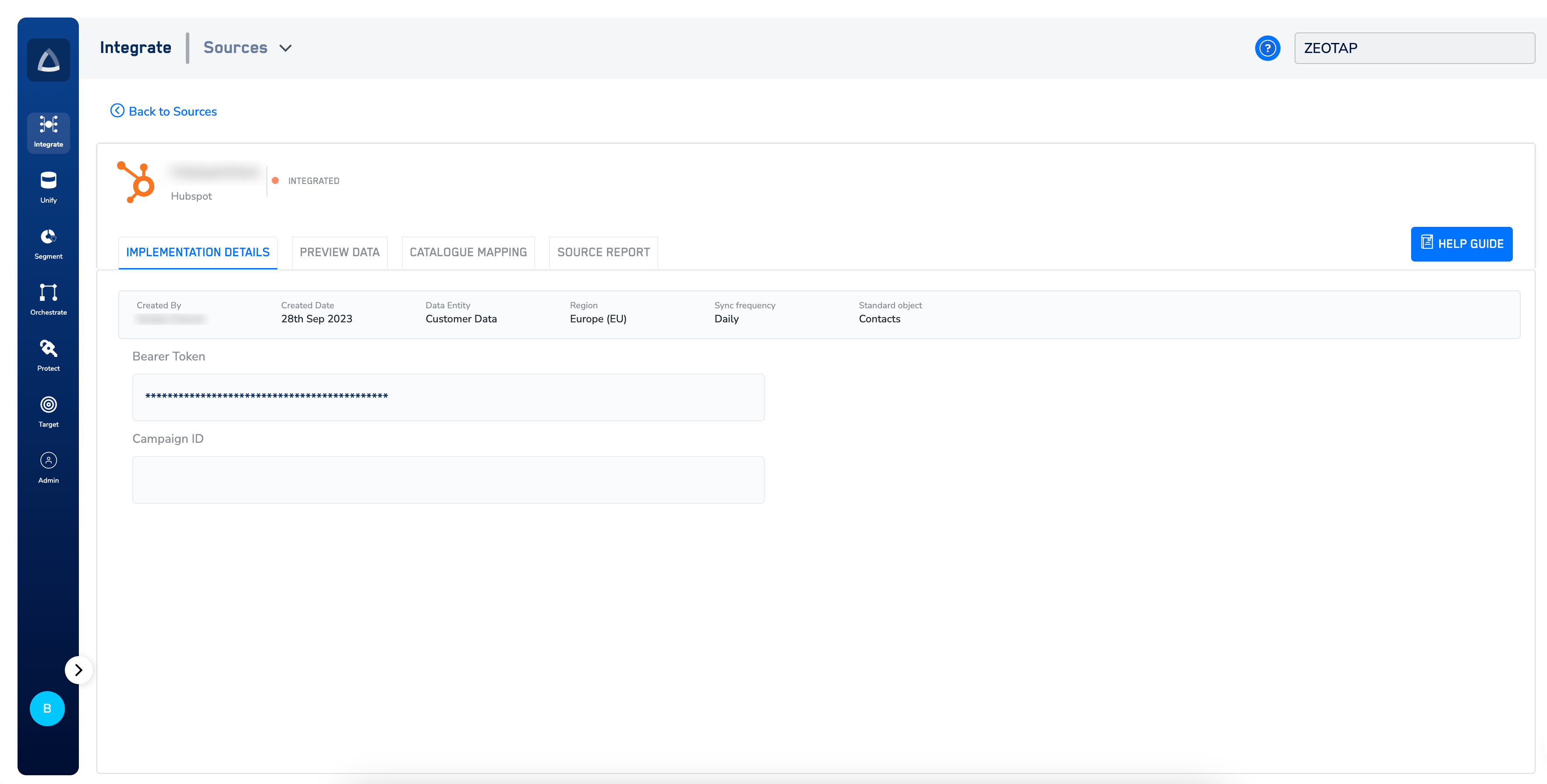
Task: Click the Help Guide button
Action: (1461, 244)
